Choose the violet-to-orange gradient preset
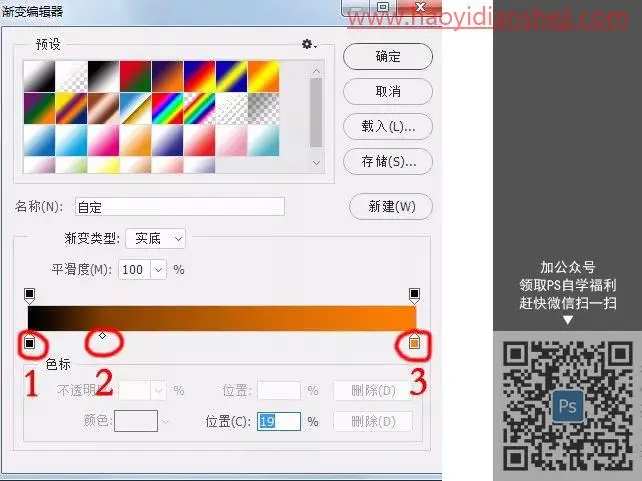The image size is (642, 481). tap(167, 77)
